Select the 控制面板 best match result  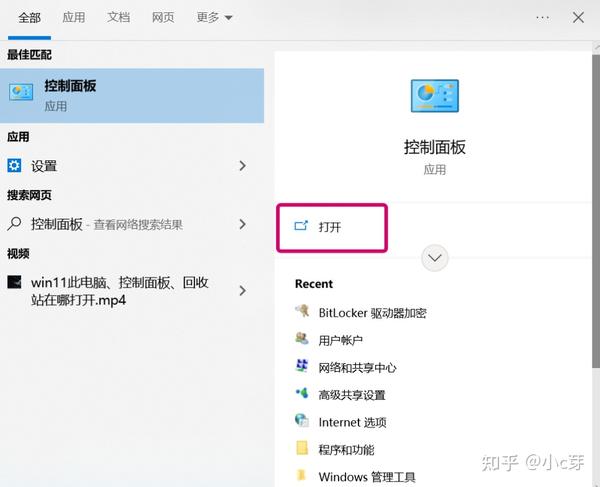tap(132, 96)
